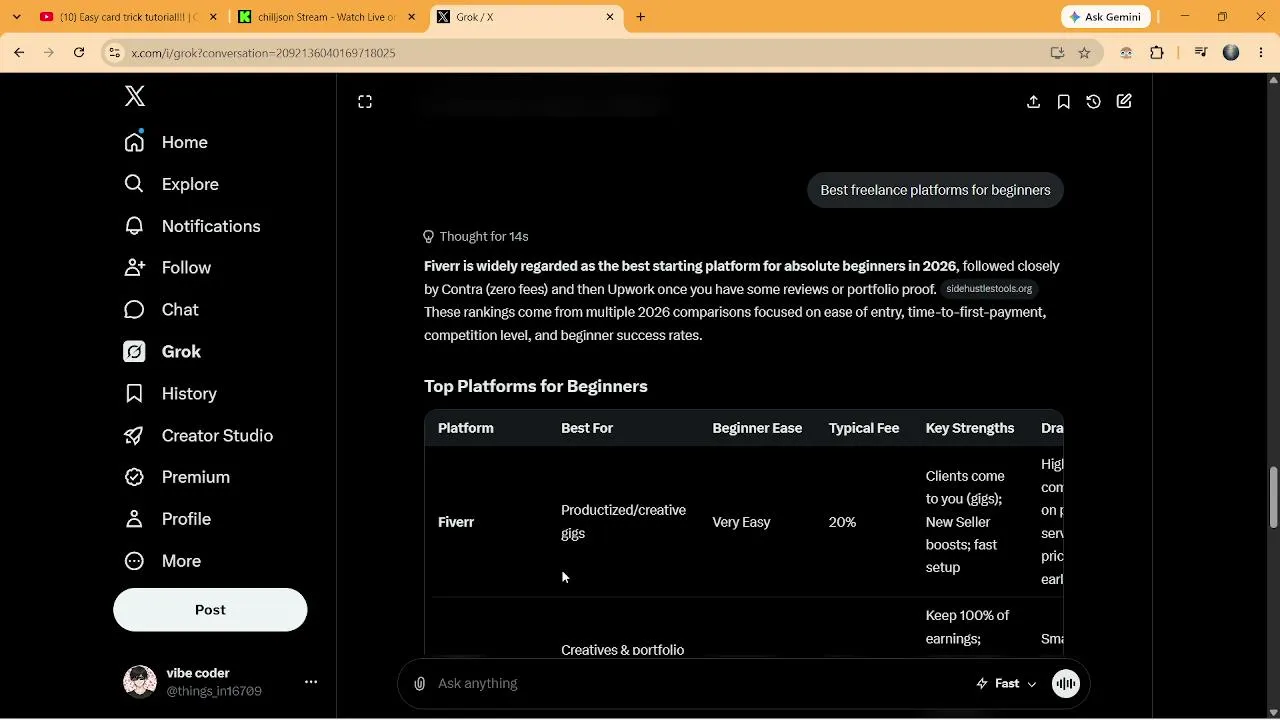This screenshot has height=720, width=1280.
Task: Open the sidehustlestools.org source link
Action: click(989, 289)
